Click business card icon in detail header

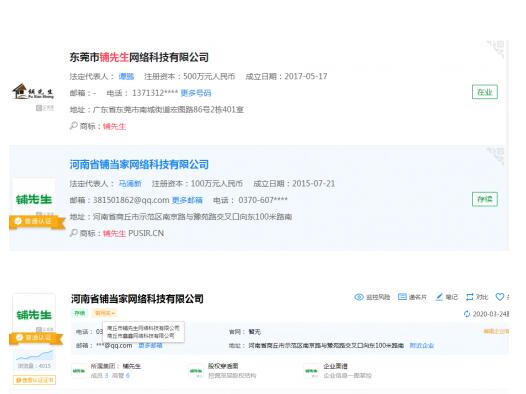pos(402,297)
